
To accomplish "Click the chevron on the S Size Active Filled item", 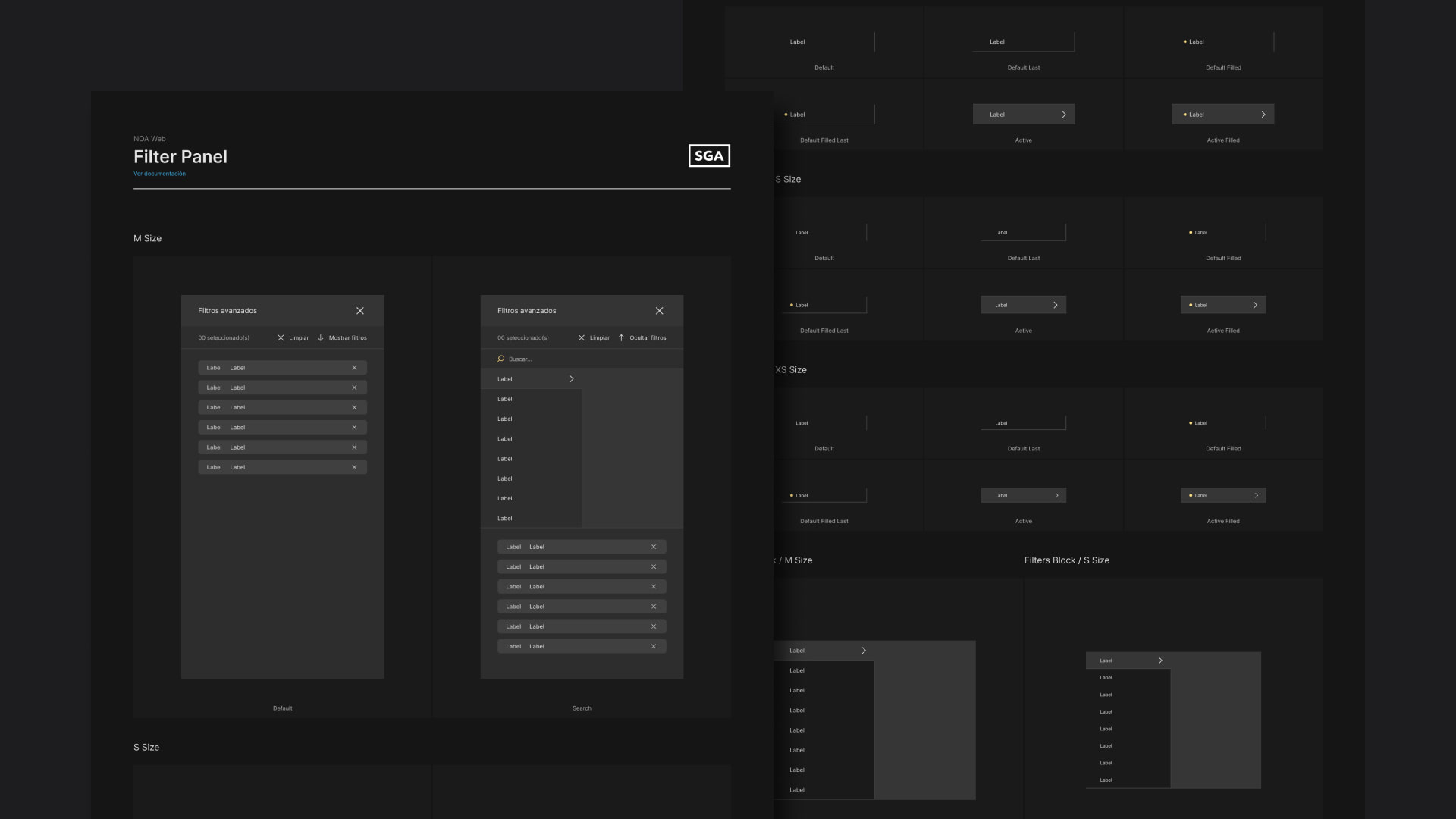I will pos(1255,305).
